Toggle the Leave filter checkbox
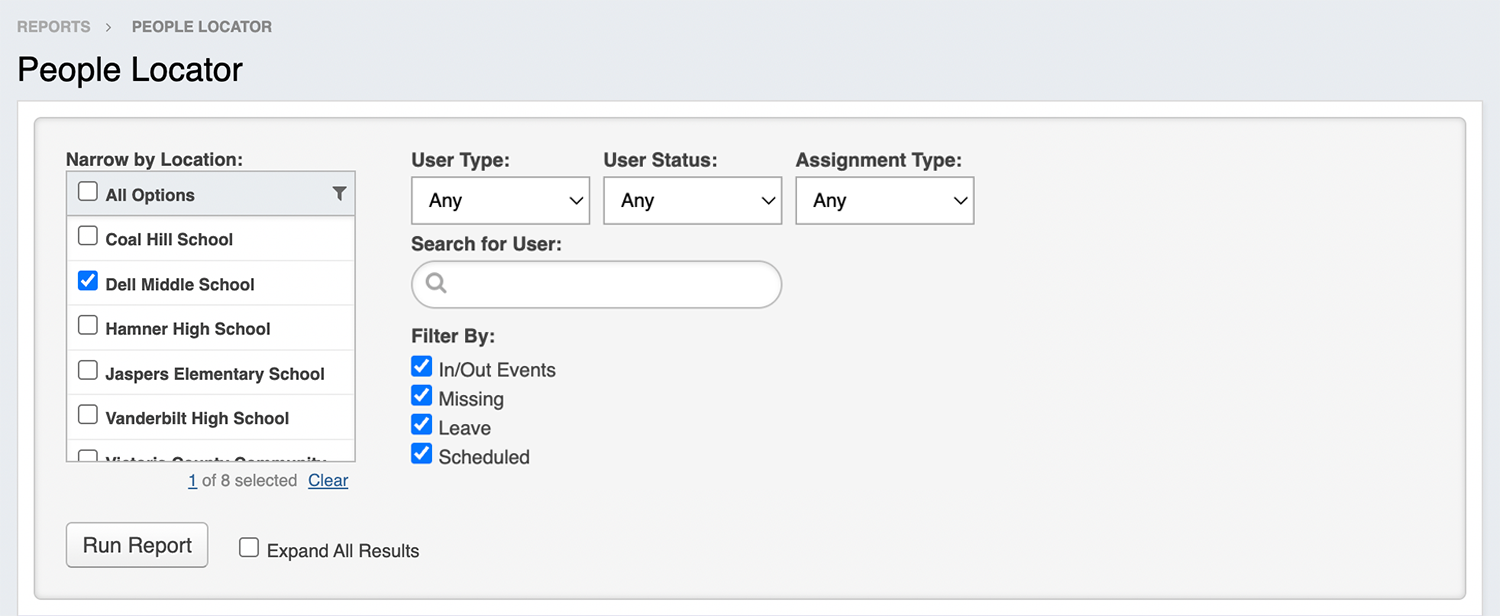 [x=422, y=425]
